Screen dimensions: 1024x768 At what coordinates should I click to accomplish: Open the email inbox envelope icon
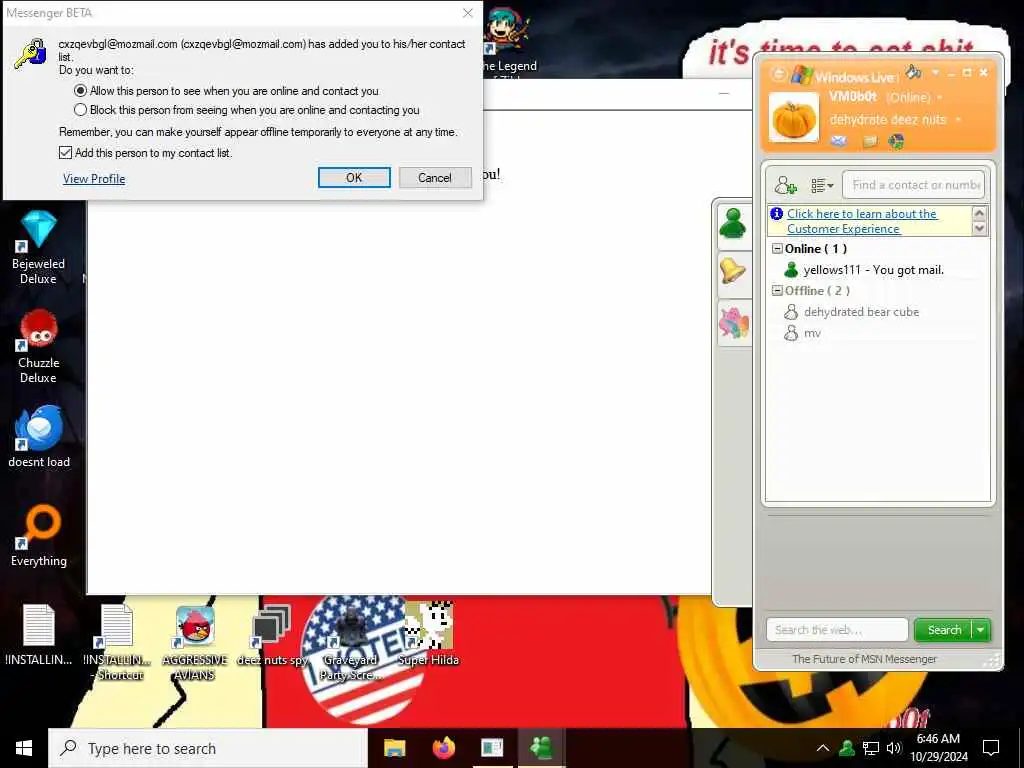pos(839,141)
